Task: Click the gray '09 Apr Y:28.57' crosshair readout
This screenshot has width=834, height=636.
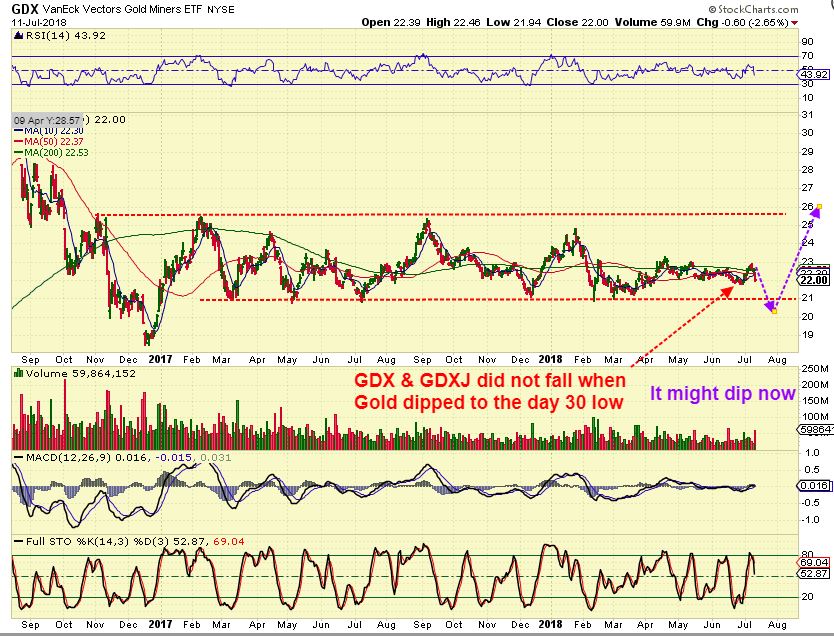Action: coord(47,120)
